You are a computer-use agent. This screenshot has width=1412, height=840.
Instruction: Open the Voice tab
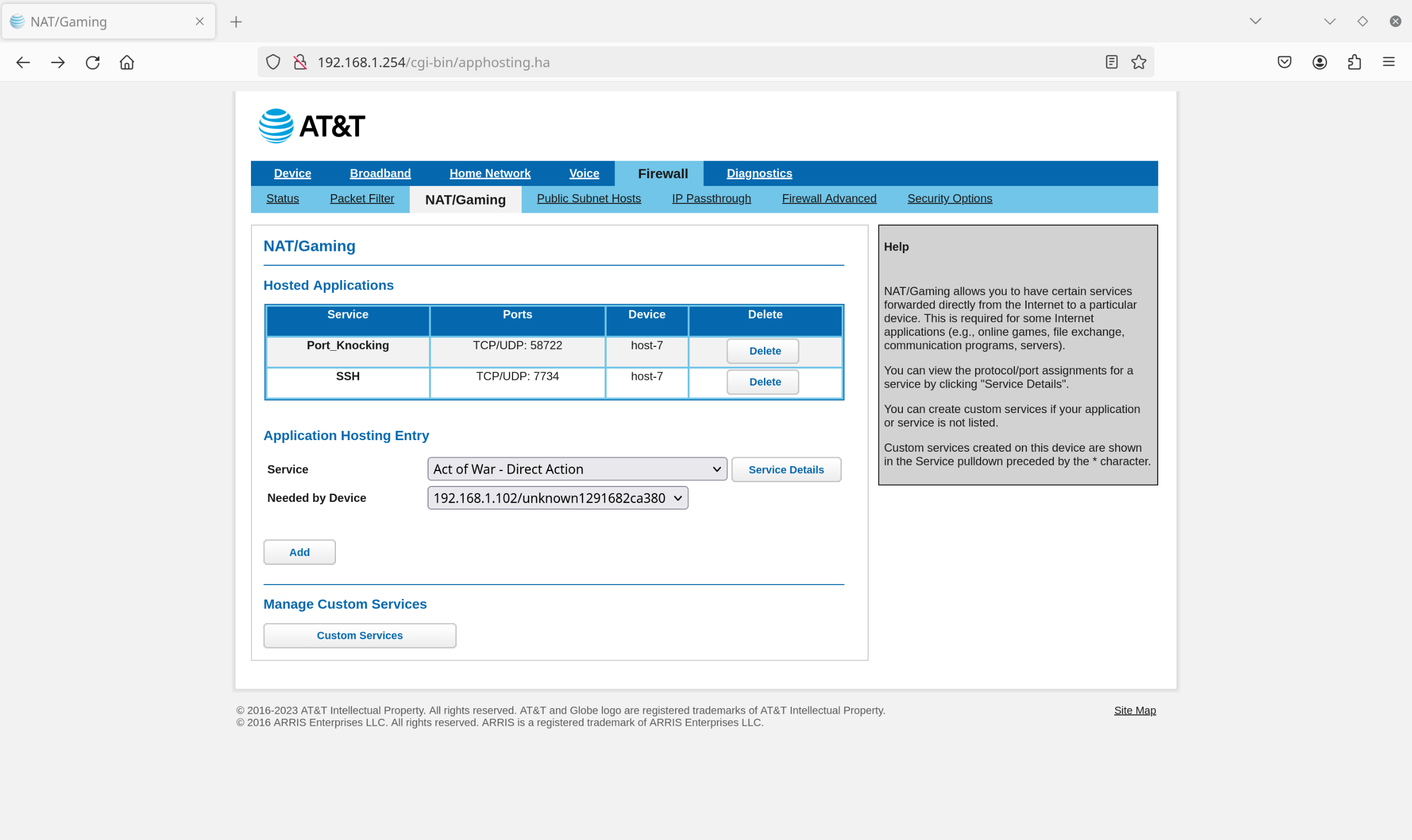[x=584, y=173]
